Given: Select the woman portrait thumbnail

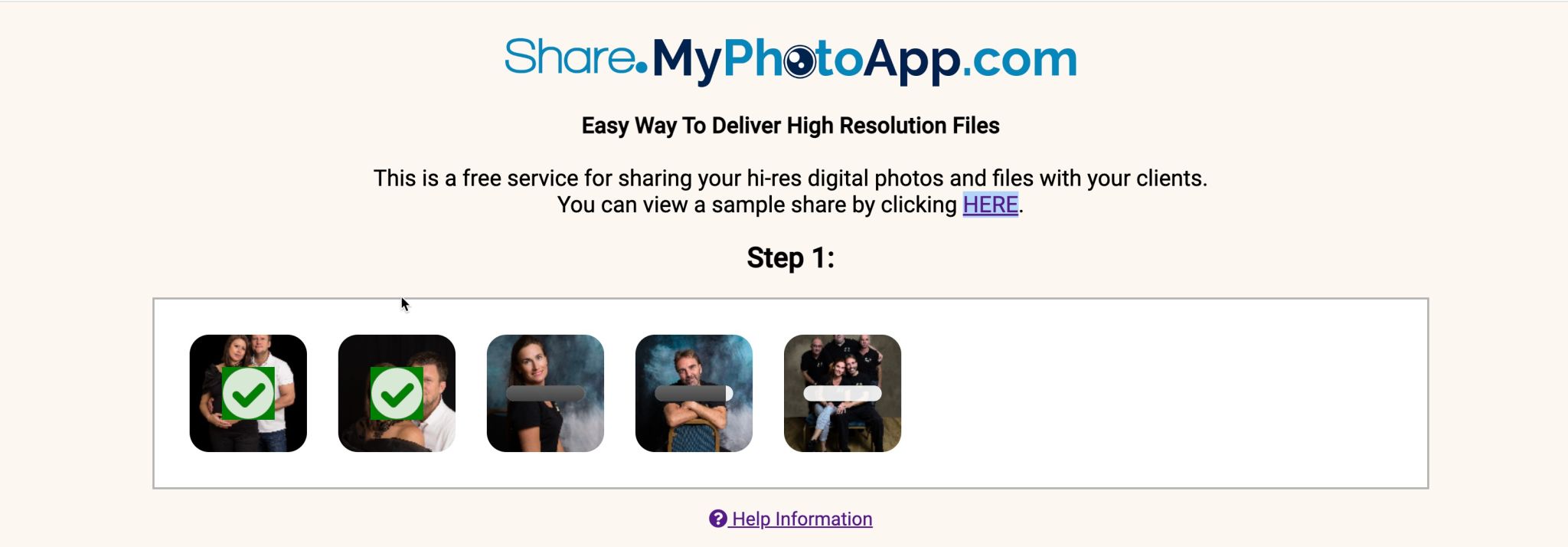Looking at the screenshot, I should pos(545,393).
